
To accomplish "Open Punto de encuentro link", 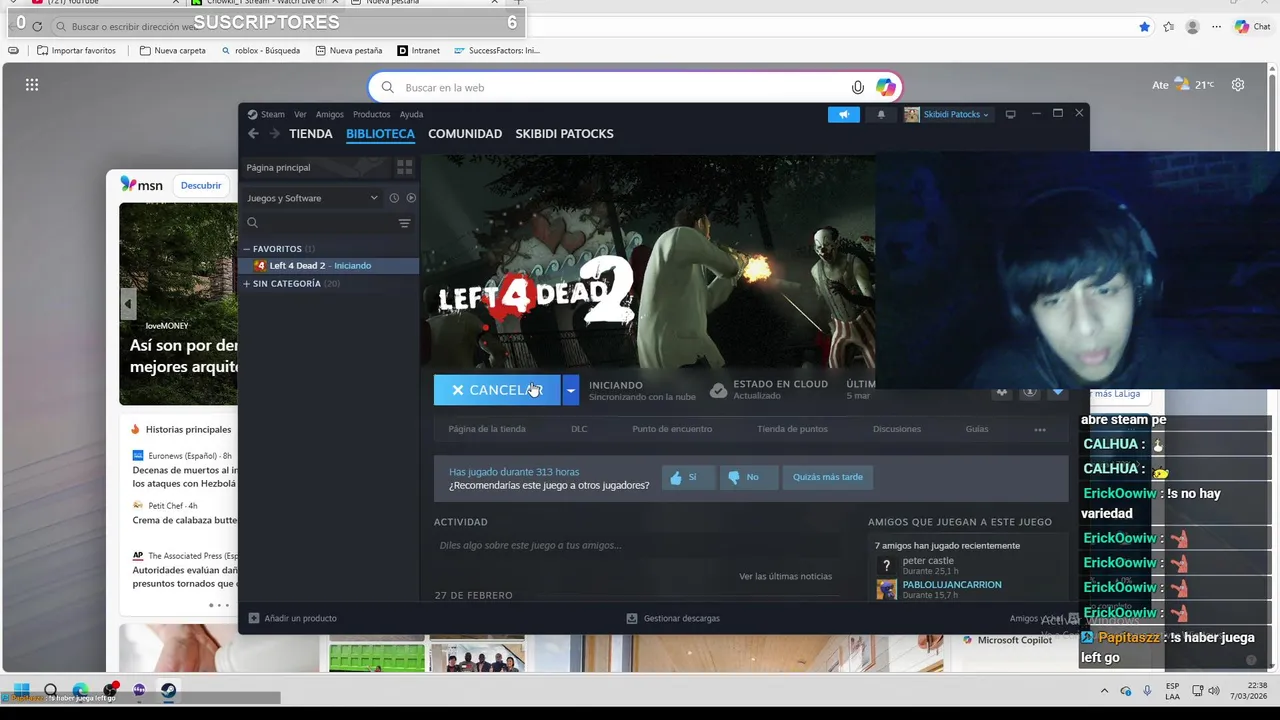I will pyautogui.click(x=672, y=429).
